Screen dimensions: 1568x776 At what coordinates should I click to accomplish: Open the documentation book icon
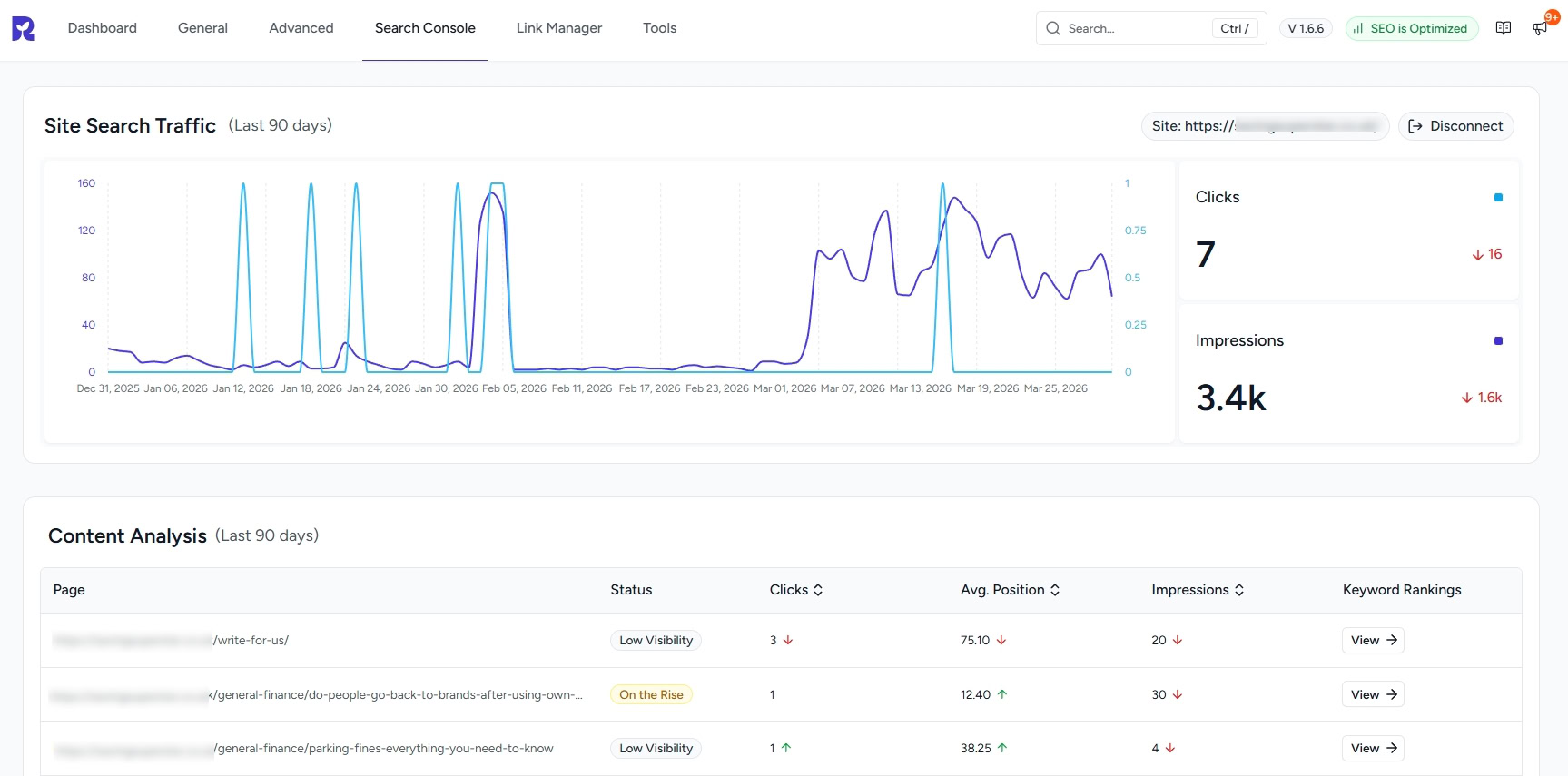(x=1504, y=28)
